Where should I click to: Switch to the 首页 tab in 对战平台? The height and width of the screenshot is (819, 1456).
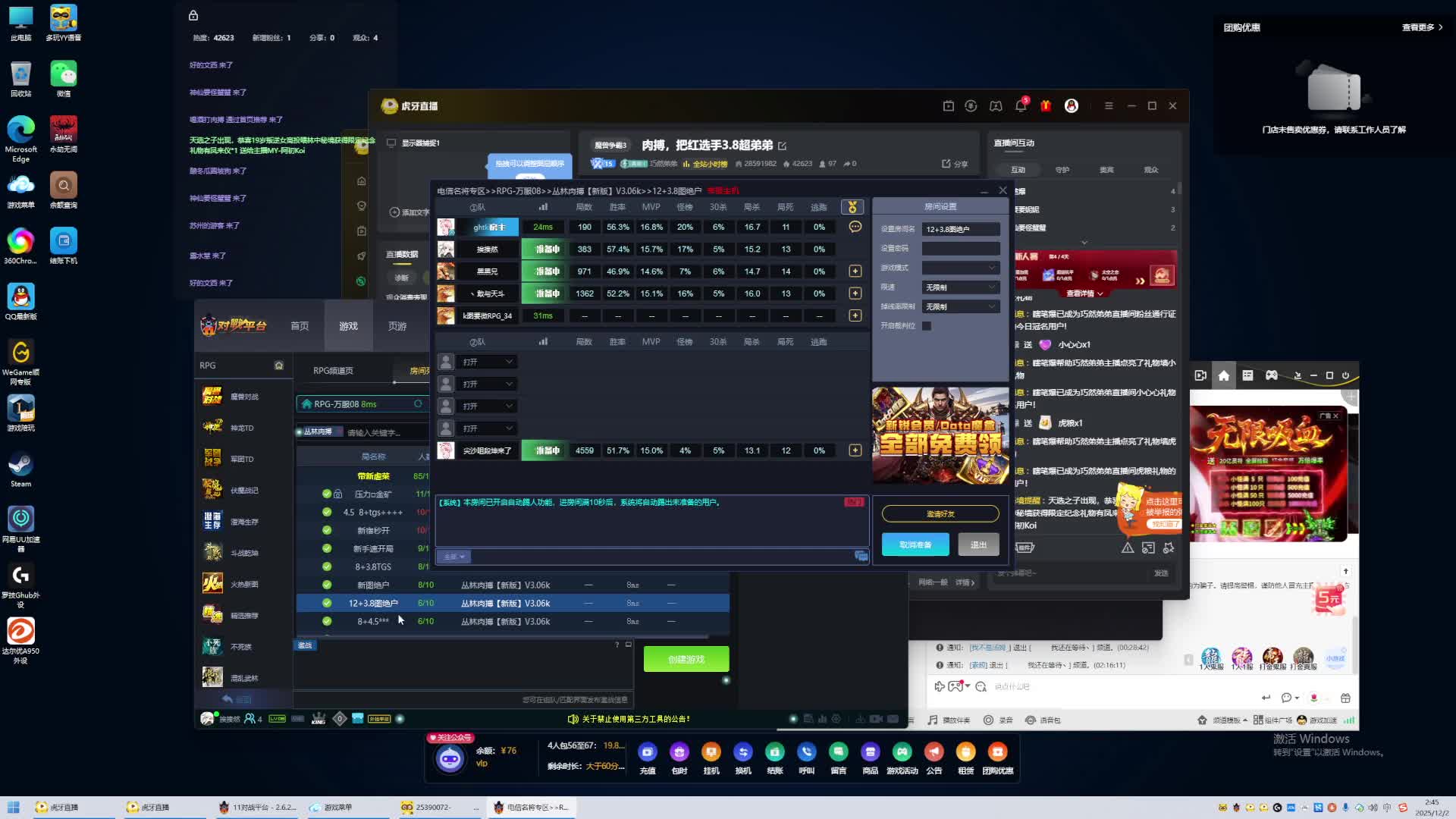(300, 326)
